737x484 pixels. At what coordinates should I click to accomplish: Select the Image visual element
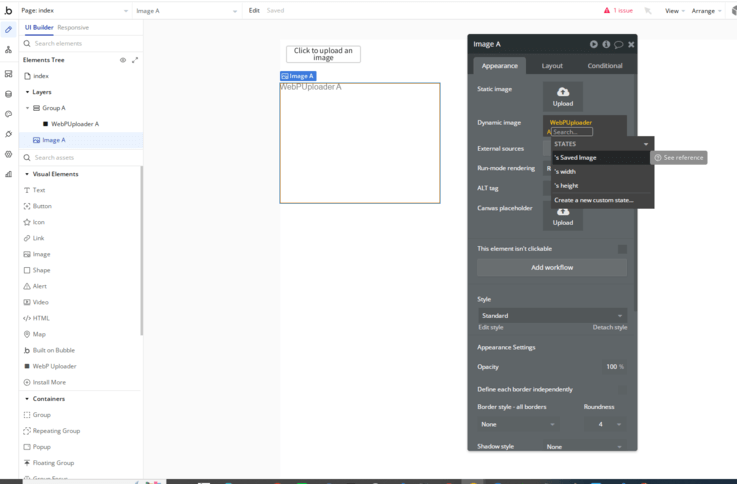(37, 254)
